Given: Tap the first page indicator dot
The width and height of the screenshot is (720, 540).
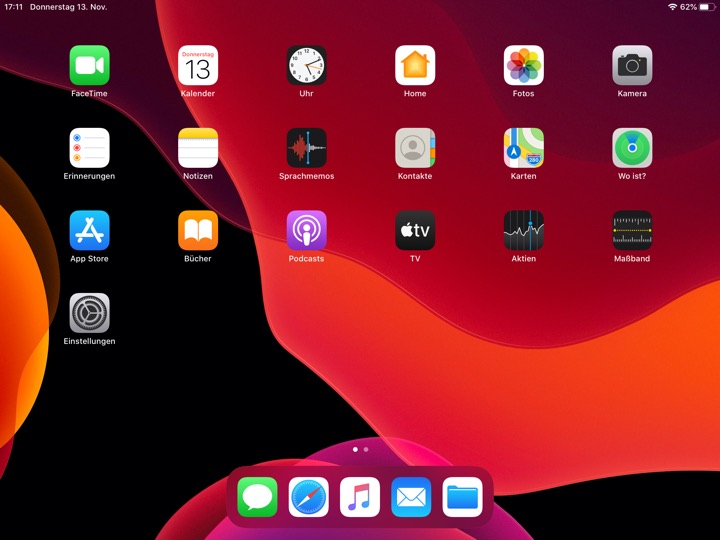Looking at the screenshot, I should click(355, 450).
